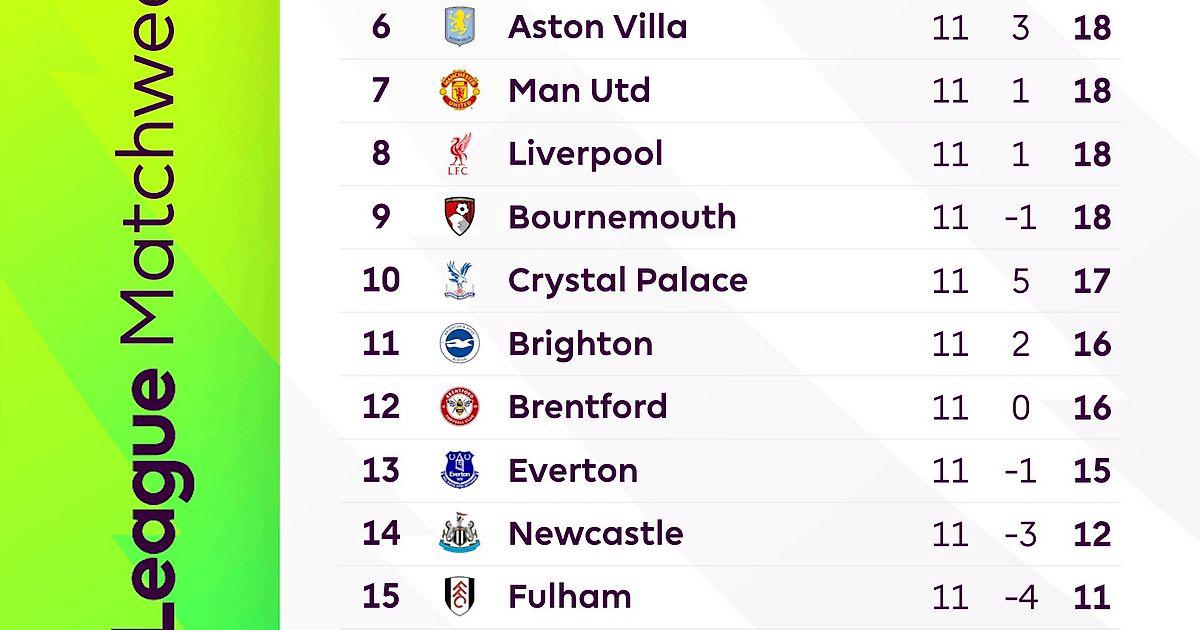The height and width of the screenshot is (630, 1200).
Task: Open the Brighton team name
Action: pos(580,344)
